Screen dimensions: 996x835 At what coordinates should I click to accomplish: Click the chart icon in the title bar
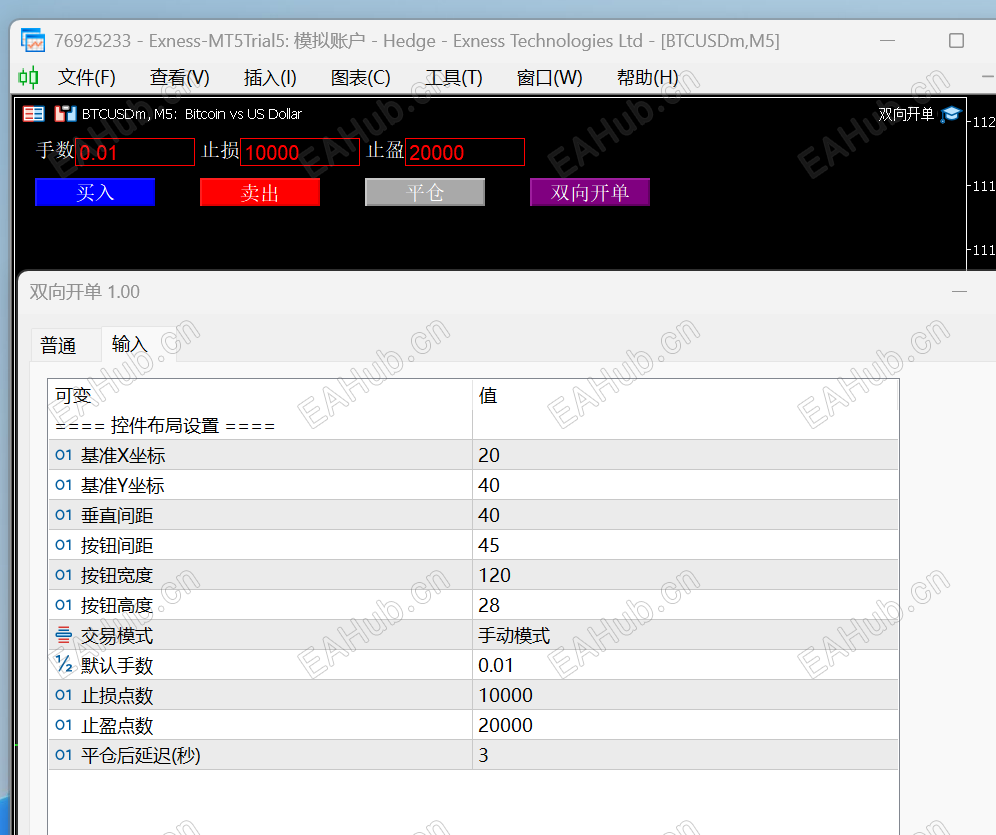31,40
